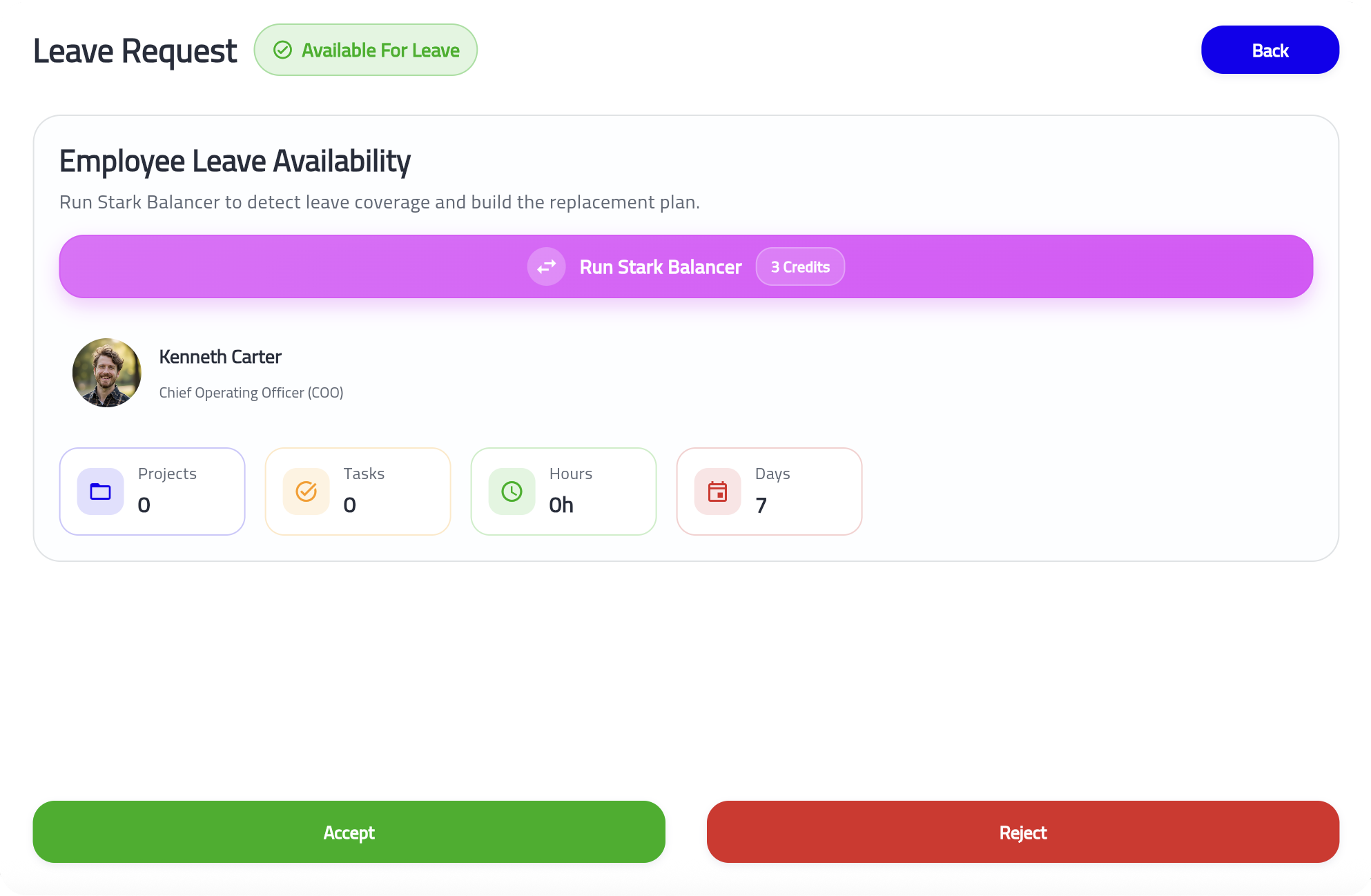Click the green checkmark circle status icon
Viewport: 1371px width, 896px height.
click(283, 50)
